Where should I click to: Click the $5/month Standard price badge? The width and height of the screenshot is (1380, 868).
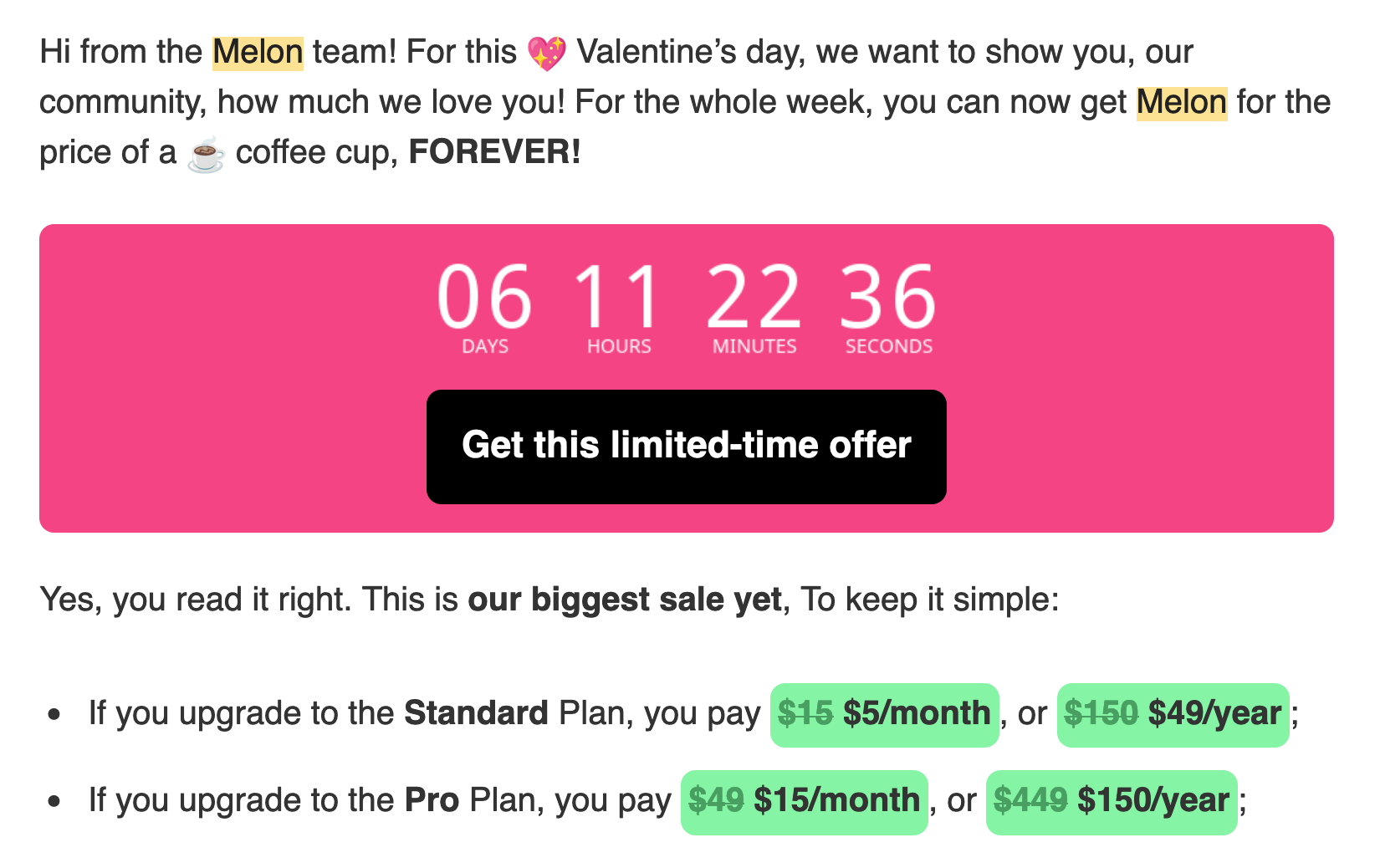click(885, 715)
